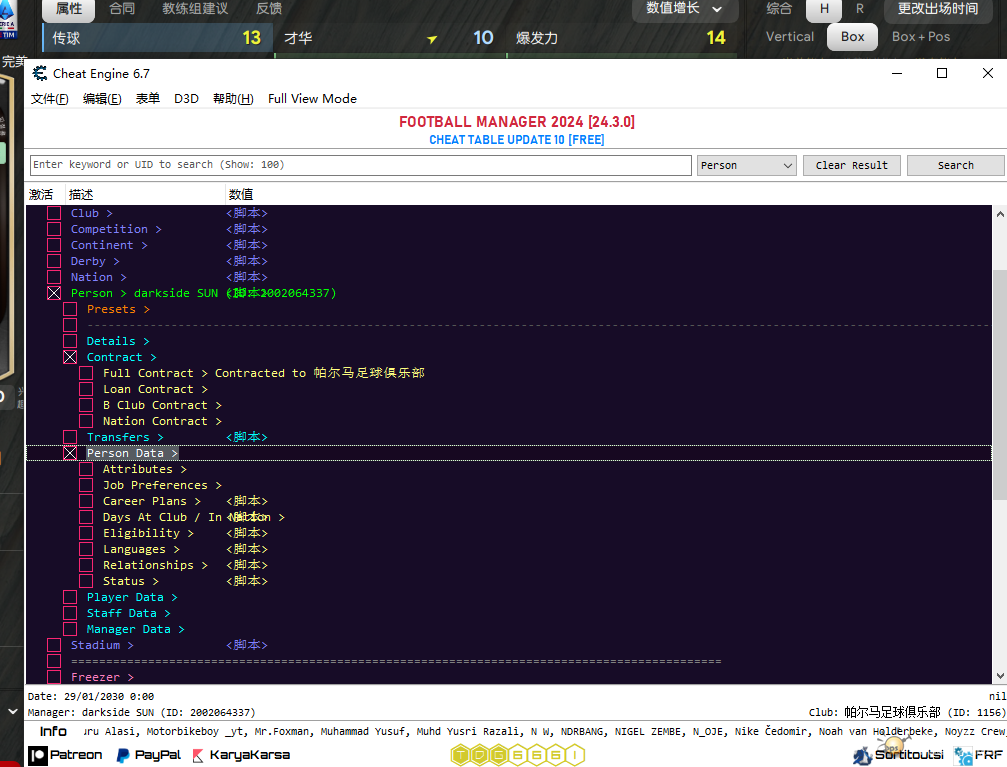This screenshot has height=767, width=1007.
Task: Select the Box+Pos view option
Action: click(x=921, y=37)
